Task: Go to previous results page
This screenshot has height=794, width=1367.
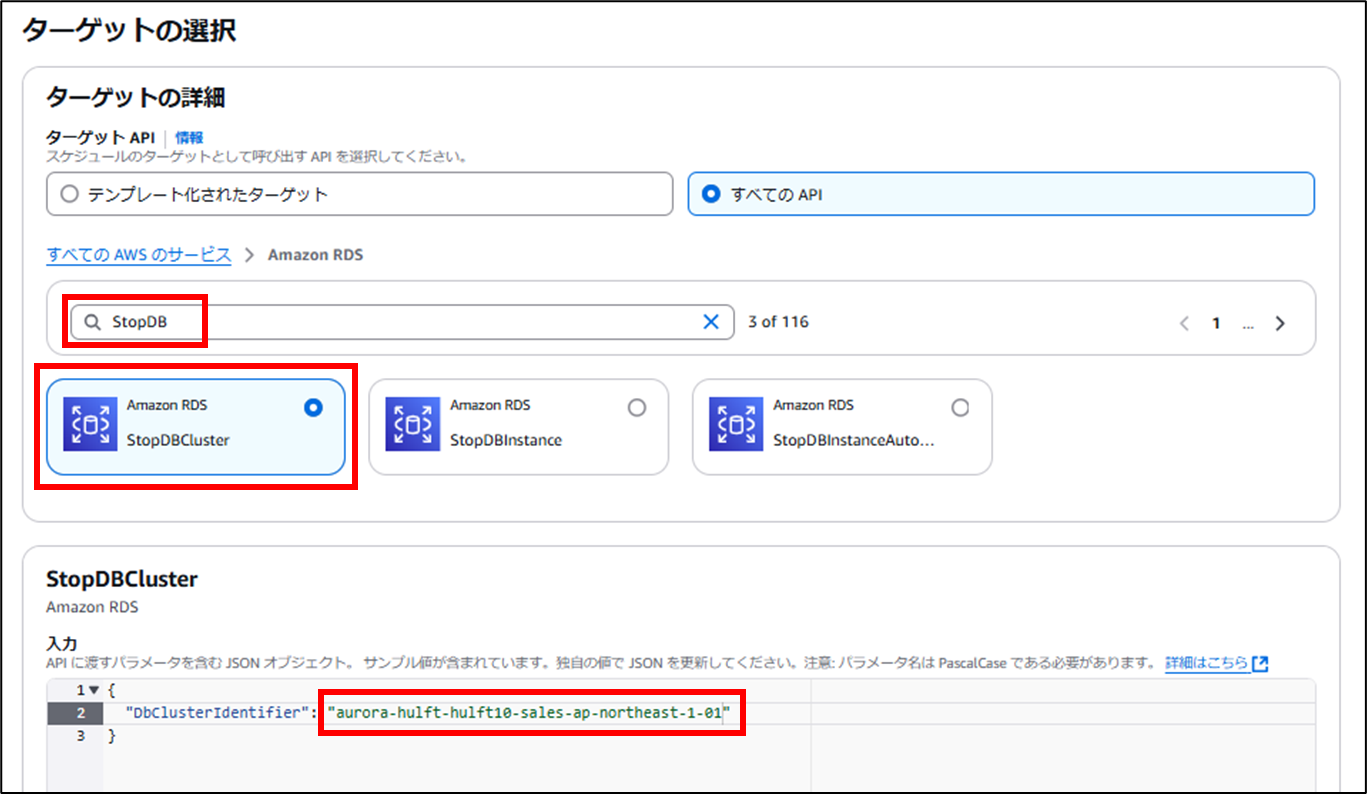Action: point(1184,323)
